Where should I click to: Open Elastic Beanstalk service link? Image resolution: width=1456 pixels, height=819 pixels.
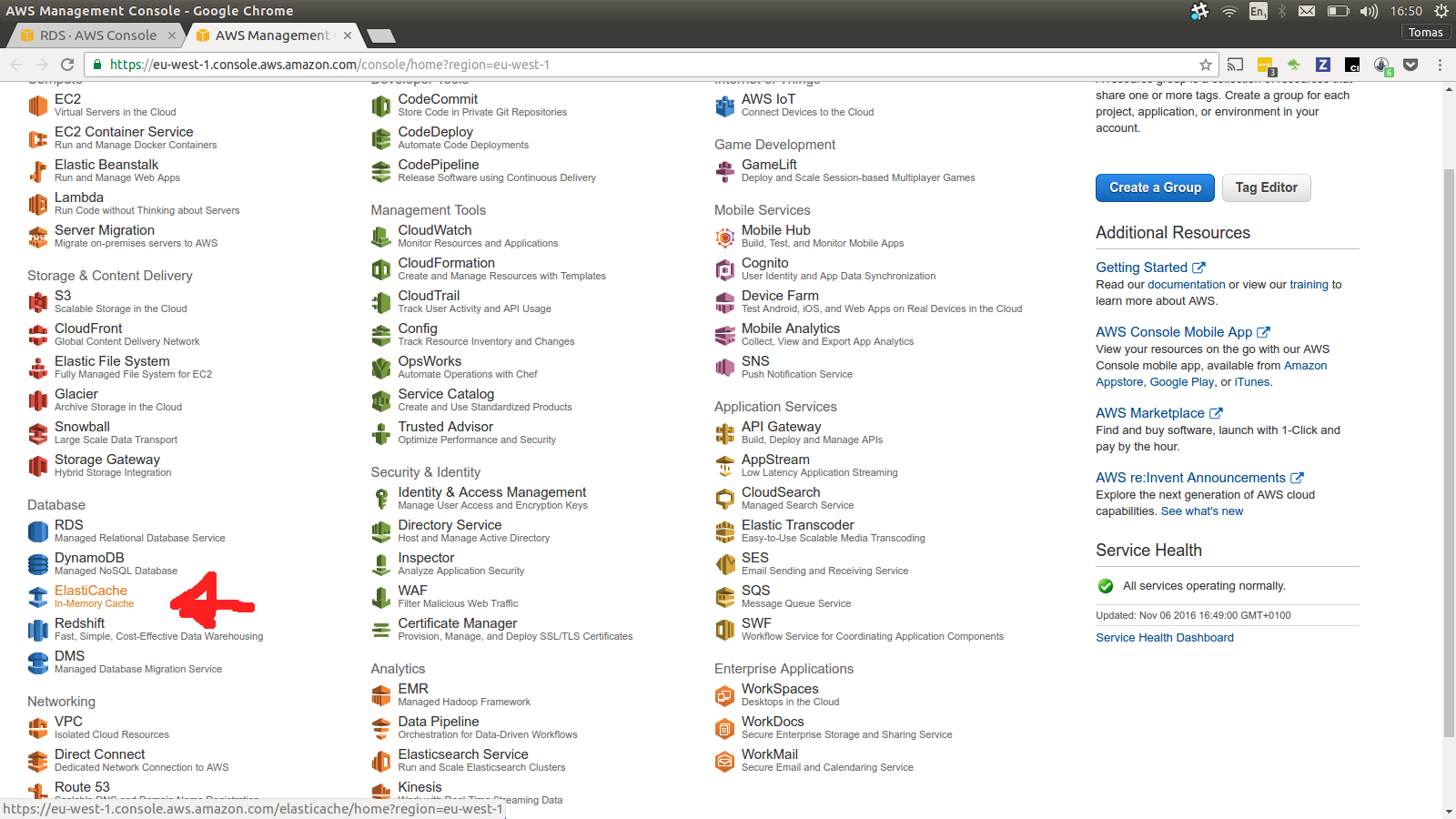(x=106, y=165)
